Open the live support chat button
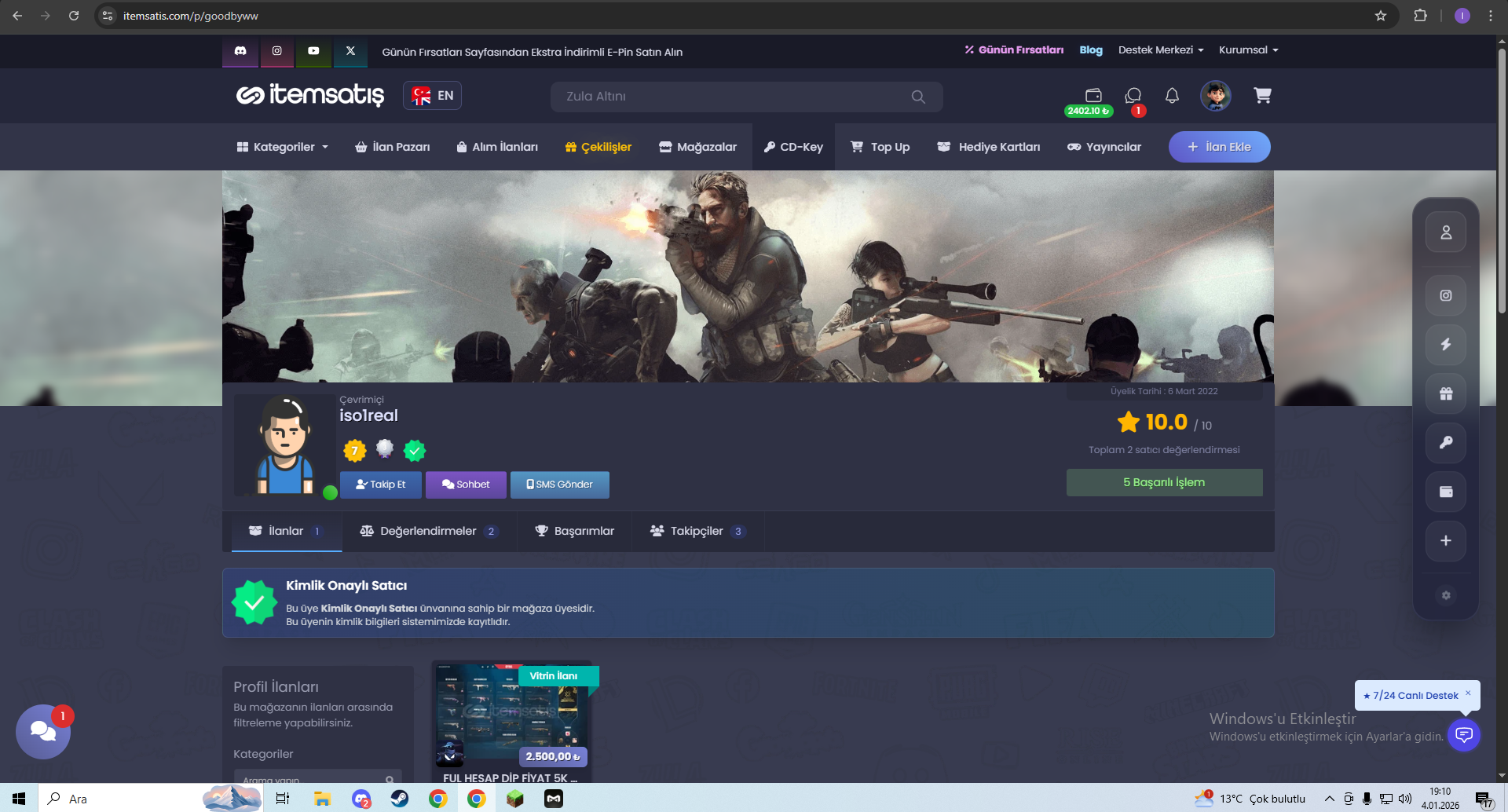 pyautogui.click(x=1464, y=735)
